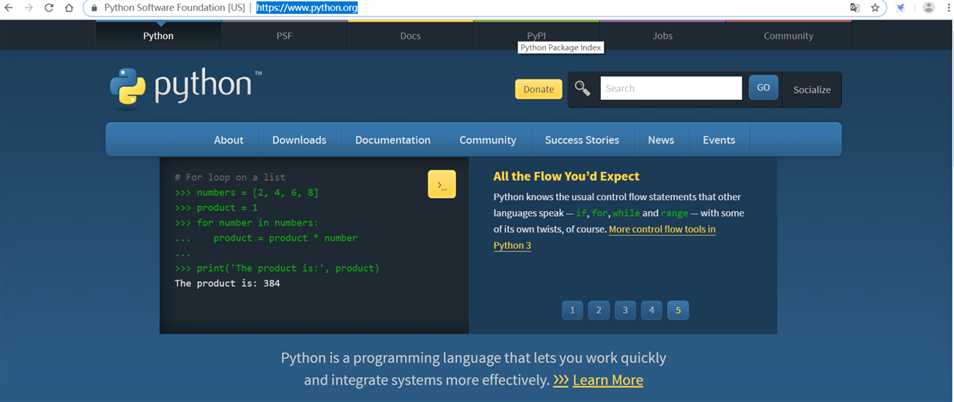Viewport: 954px width, 402px height.
Task: Switch to the PSF top tab
Action: (285, 36)
